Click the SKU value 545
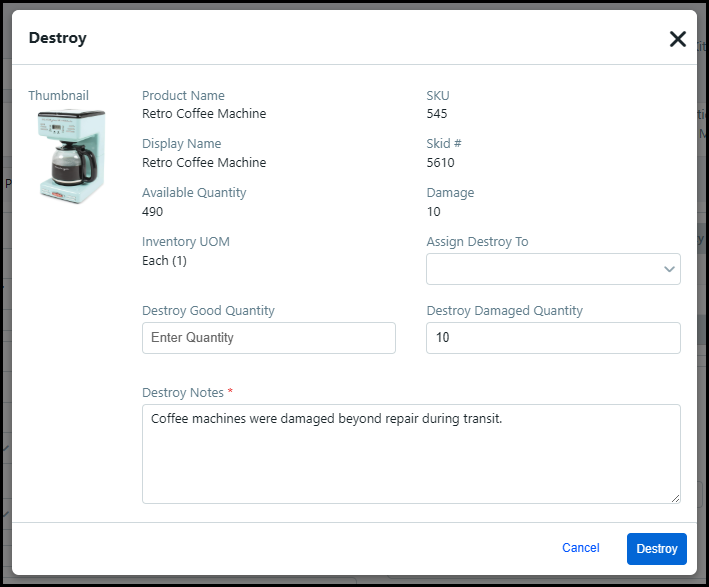 (437, 114)
